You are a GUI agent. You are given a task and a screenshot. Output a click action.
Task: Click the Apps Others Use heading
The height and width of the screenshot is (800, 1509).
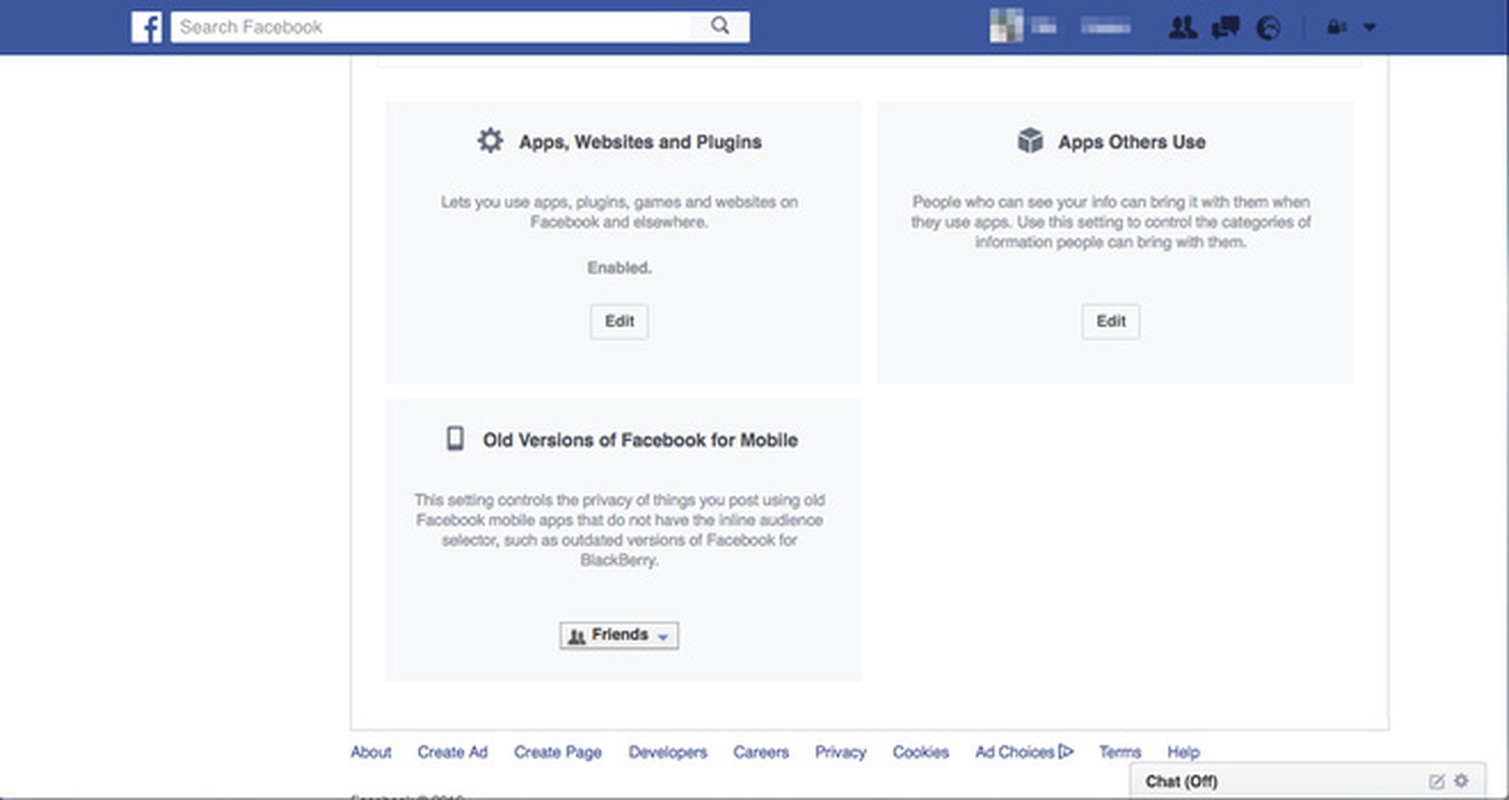pyautogui.click(x=1132, y=142)
